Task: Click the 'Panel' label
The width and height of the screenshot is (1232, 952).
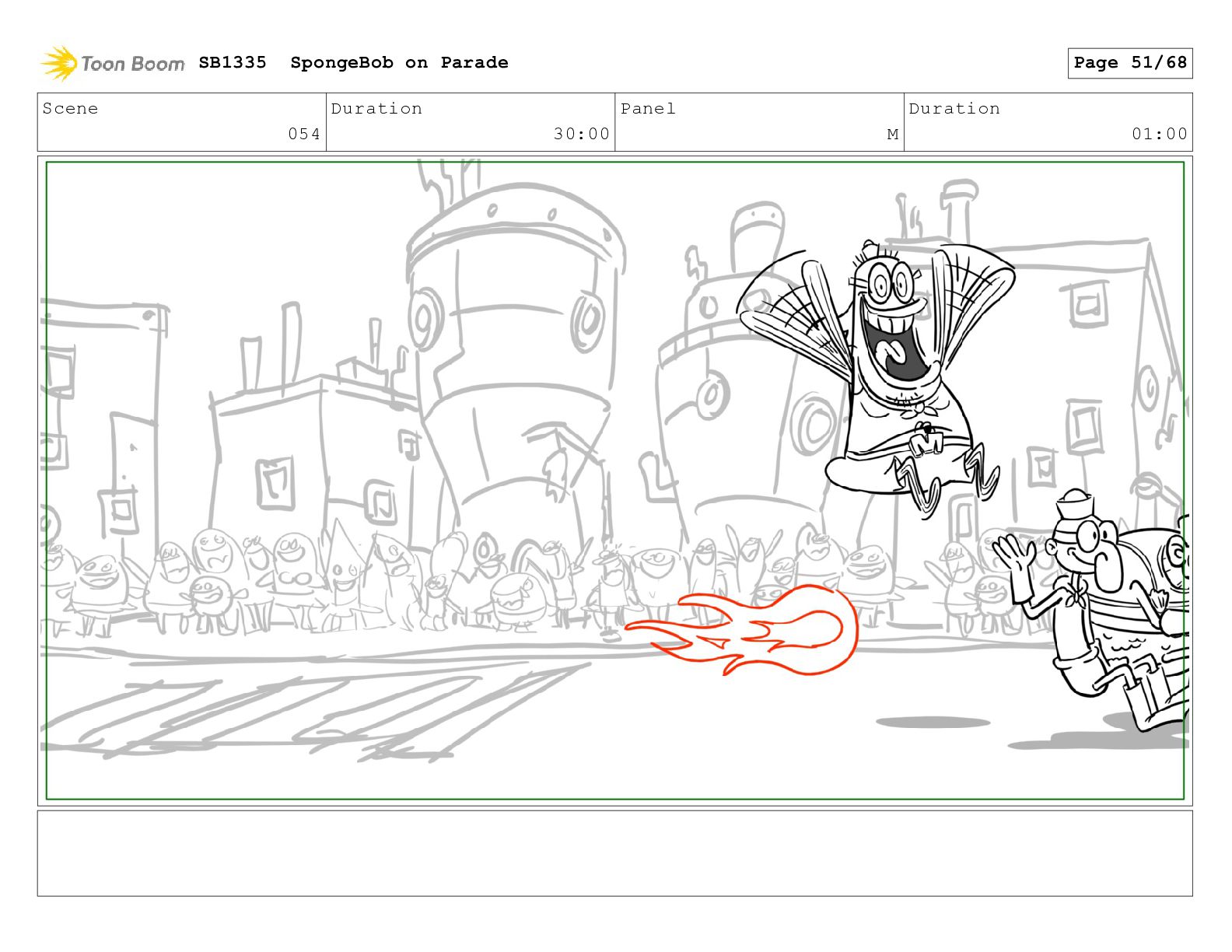Action: (648, 108)
